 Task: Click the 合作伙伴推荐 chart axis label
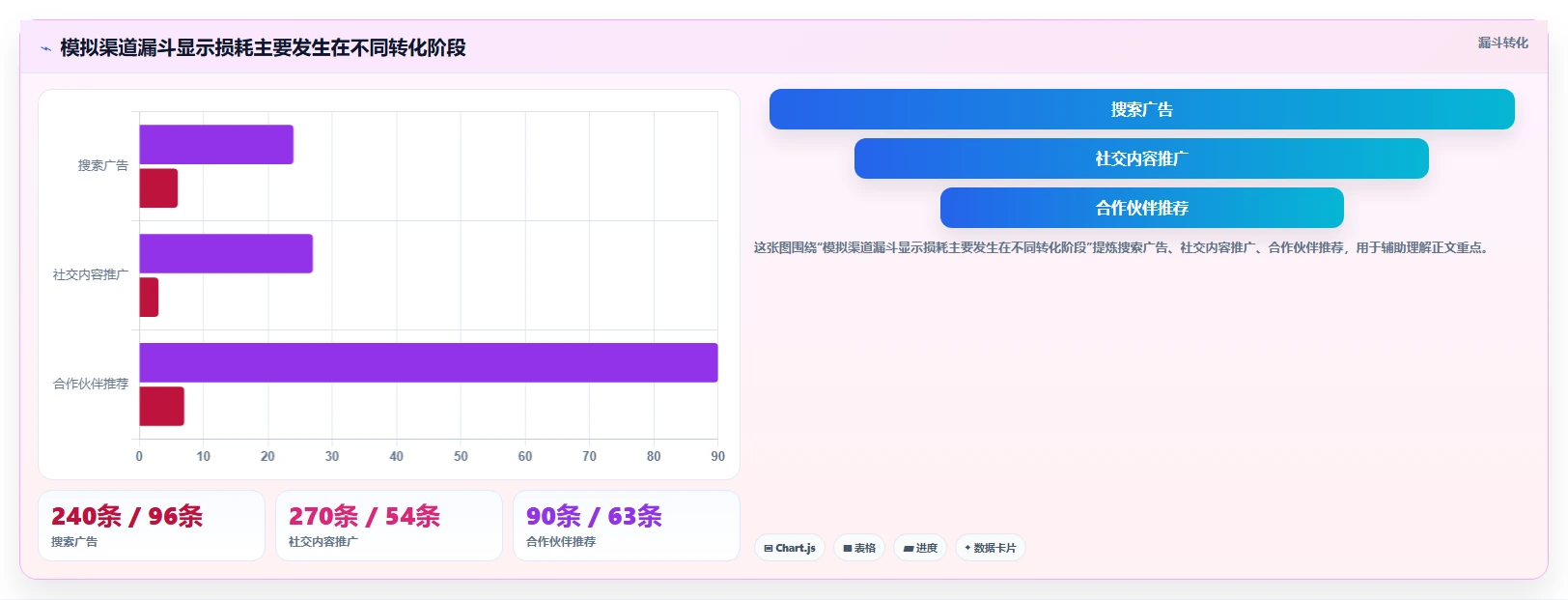click(x=91, y=385)
